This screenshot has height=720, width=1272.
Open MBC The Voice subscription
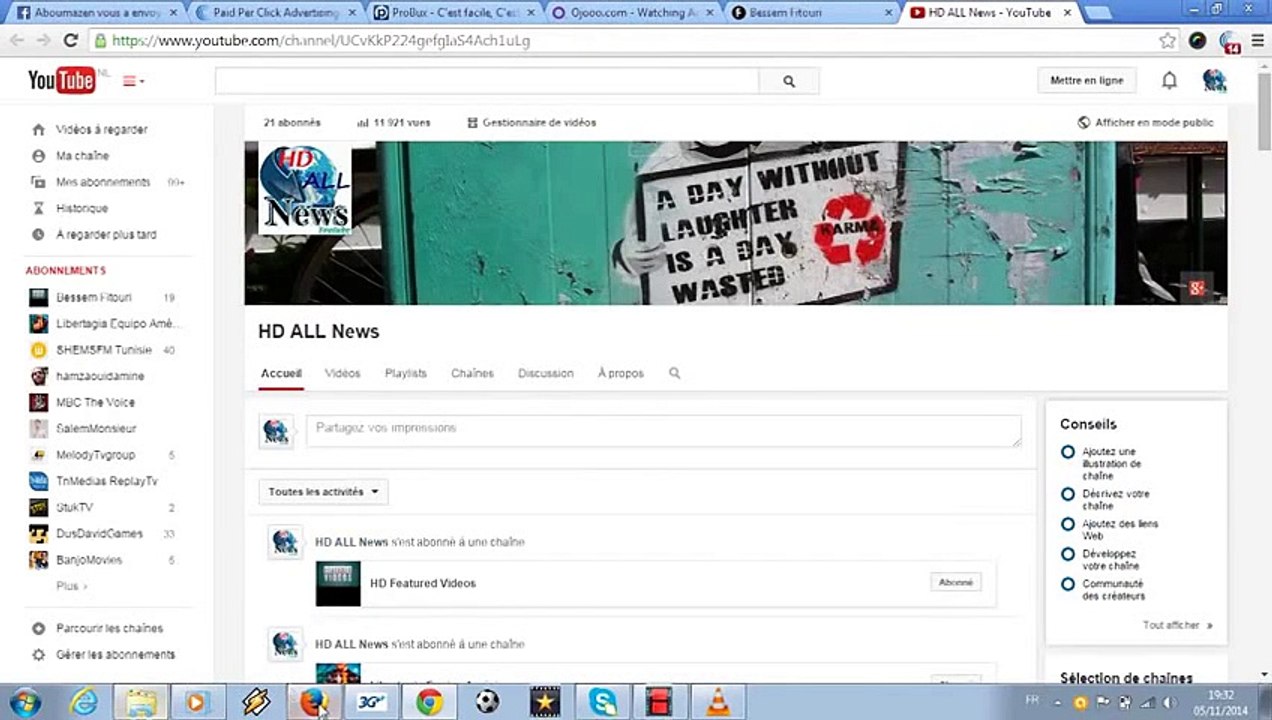[x=95, y=402]
